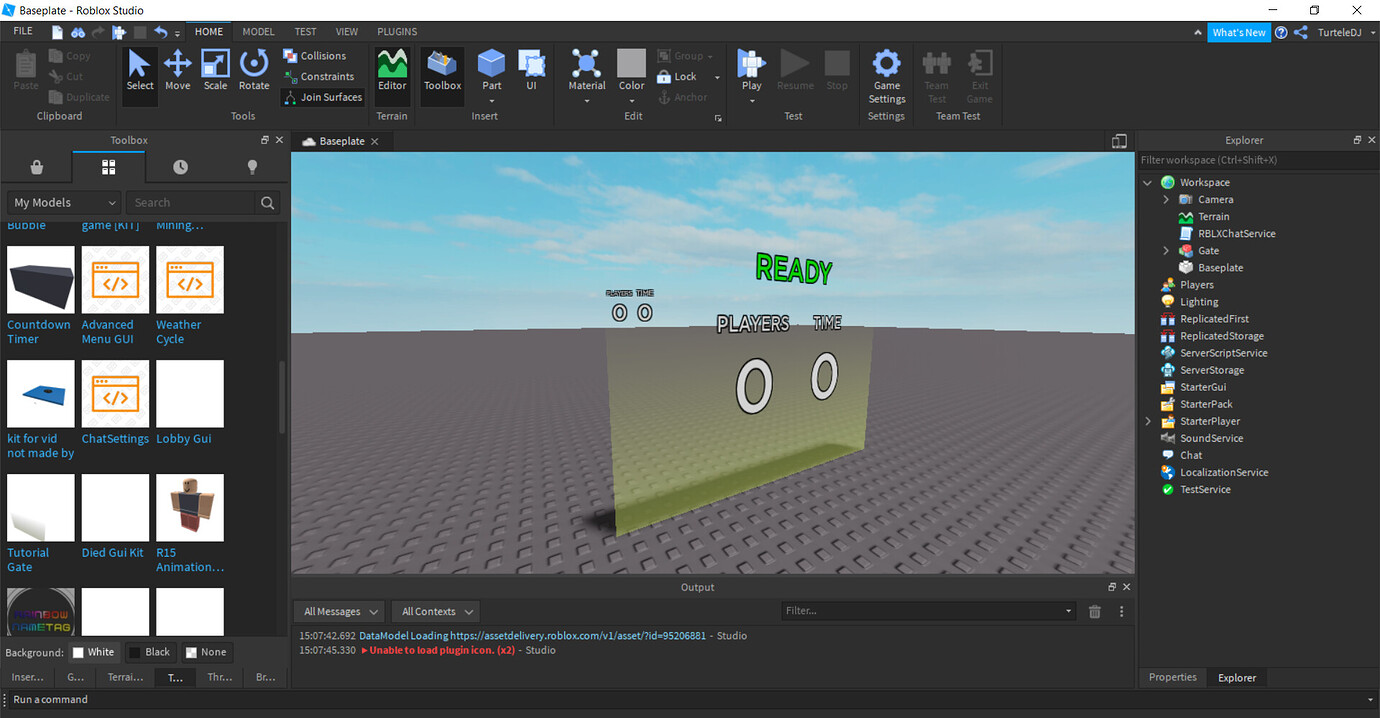Image resolution: width=1380 pixels, height=718 pixels.
Task: Select the Move tool in the ribbon
Action: click(177, 70)
